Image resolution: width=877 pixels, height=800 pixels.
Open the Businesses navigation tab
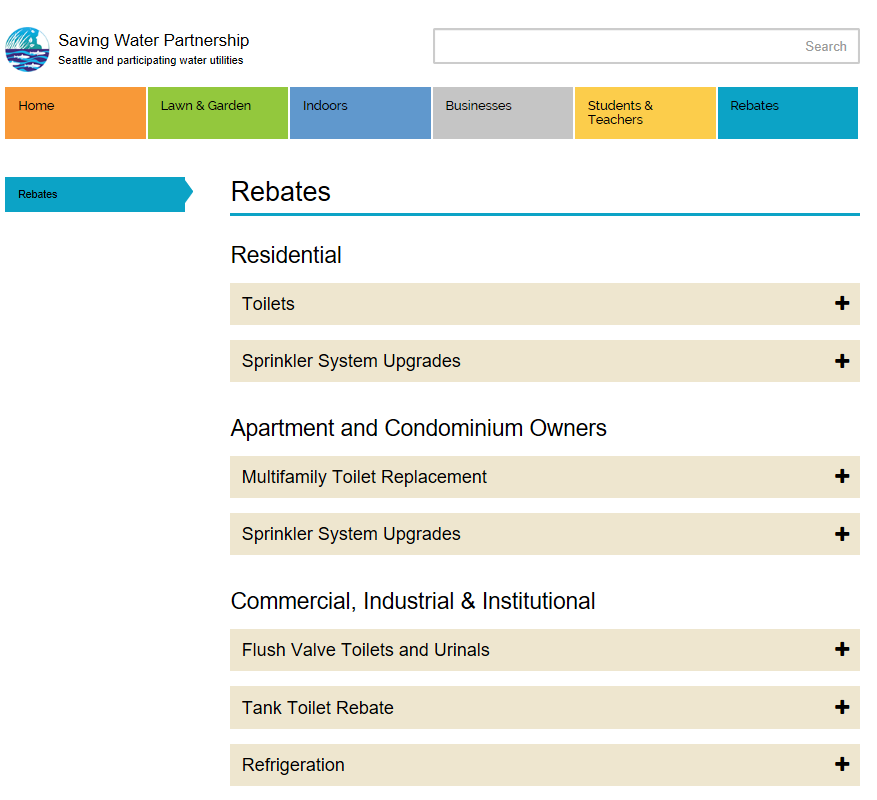(x=503, y=113)
